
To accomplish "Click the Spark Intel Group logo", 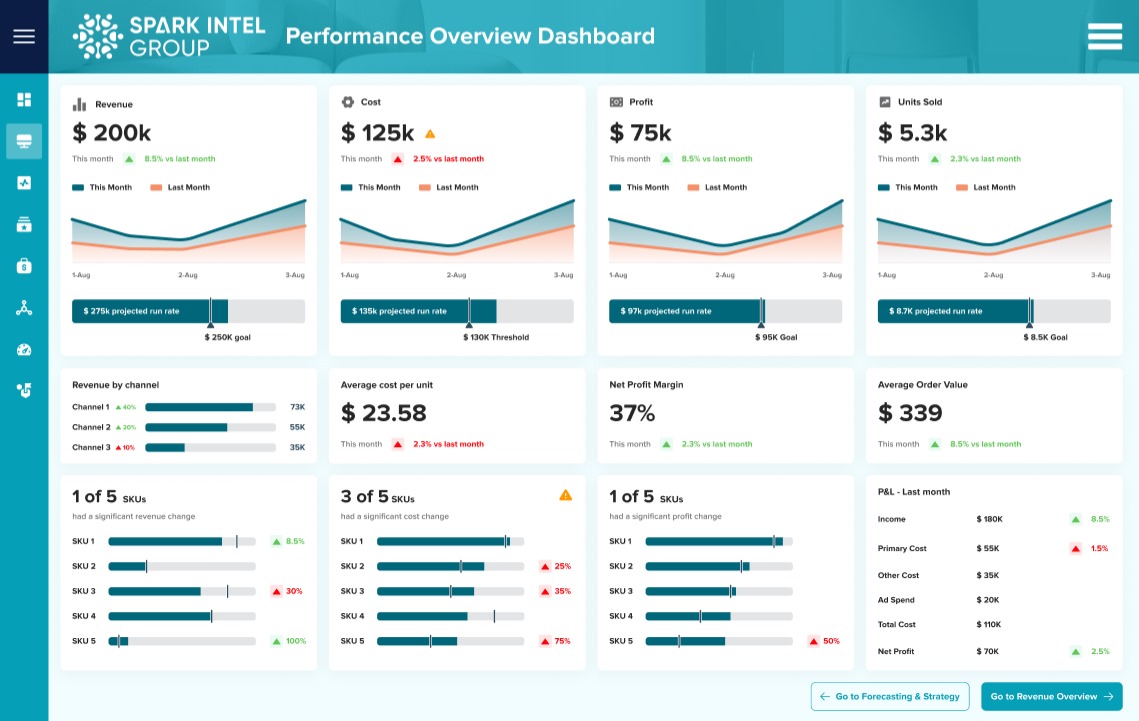I will click(x=169, y=36).
